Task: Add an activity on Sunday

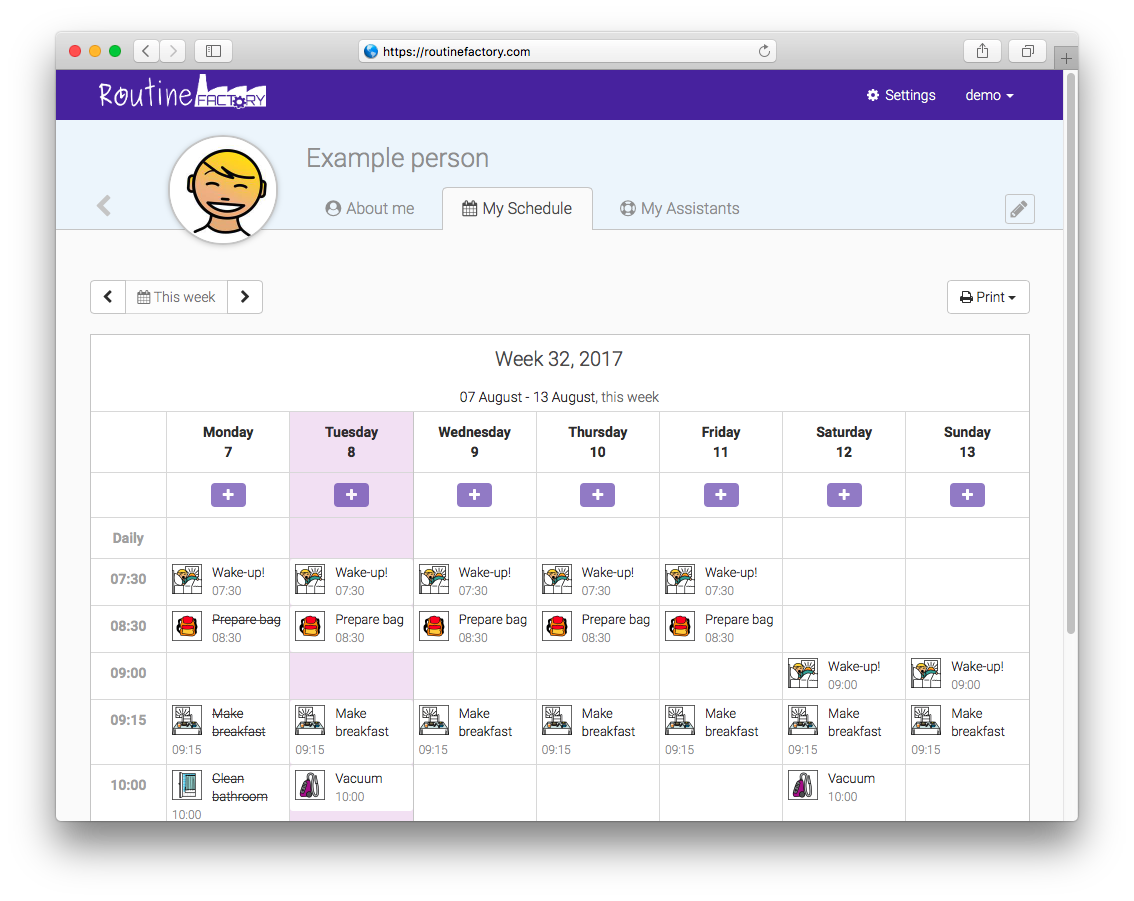Action: 967,495
